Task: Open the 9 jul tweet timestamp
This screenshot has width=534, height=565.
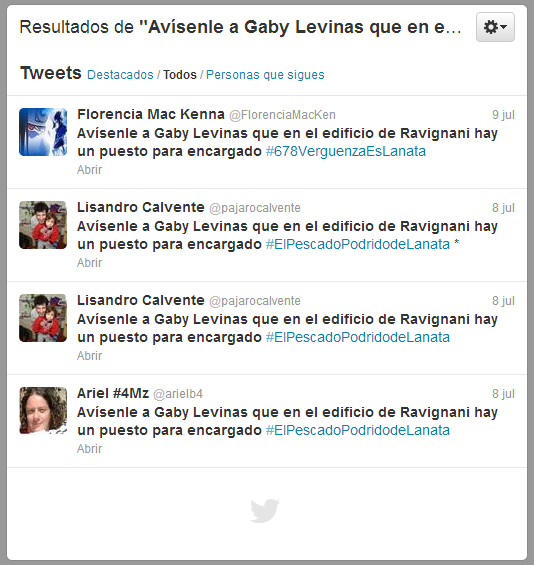Action: pyautogui.click(x=503, y=115)
